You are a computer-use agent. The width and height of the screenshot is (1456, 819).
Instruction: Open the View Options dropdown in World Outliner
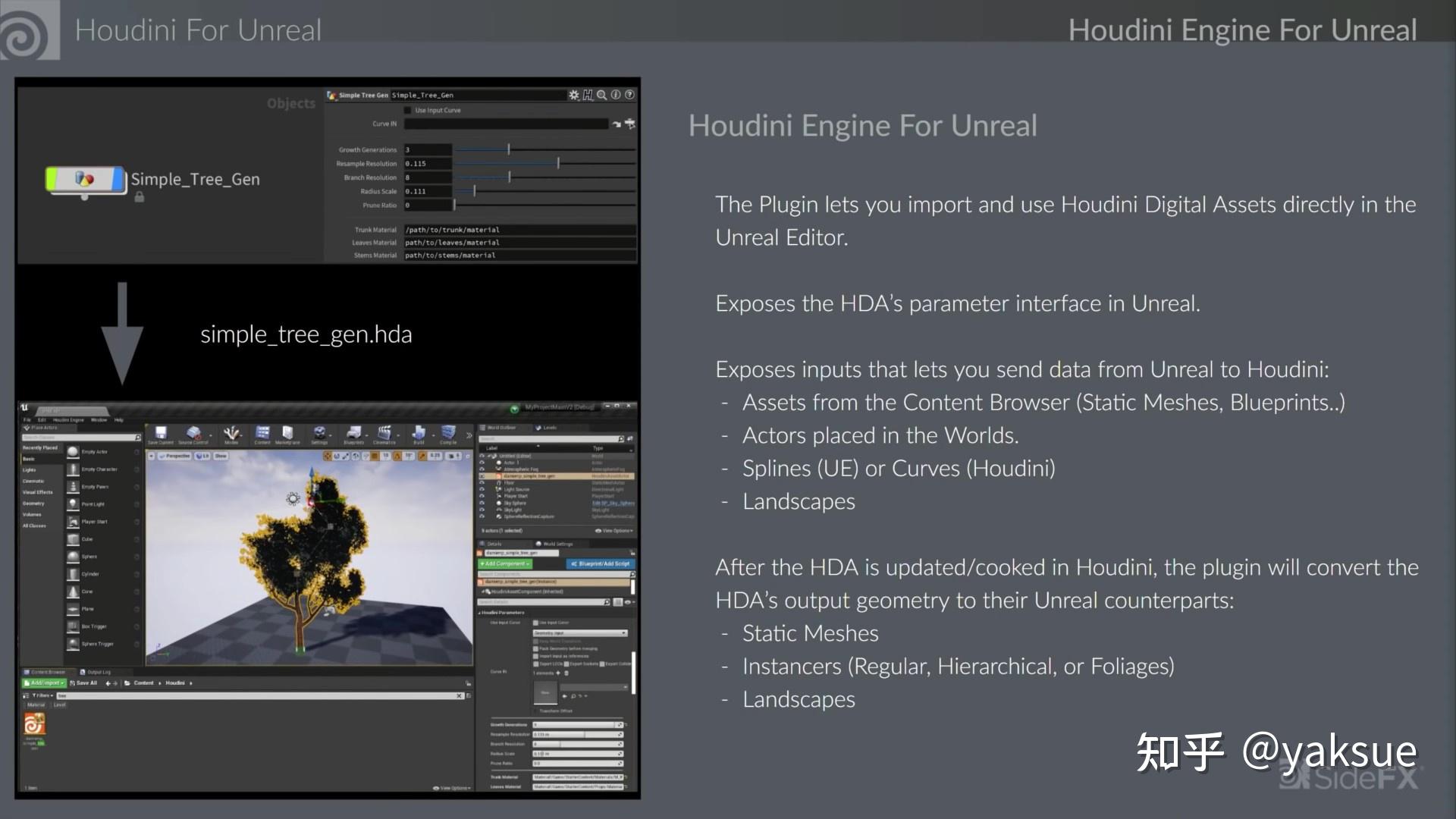point(612,531)
